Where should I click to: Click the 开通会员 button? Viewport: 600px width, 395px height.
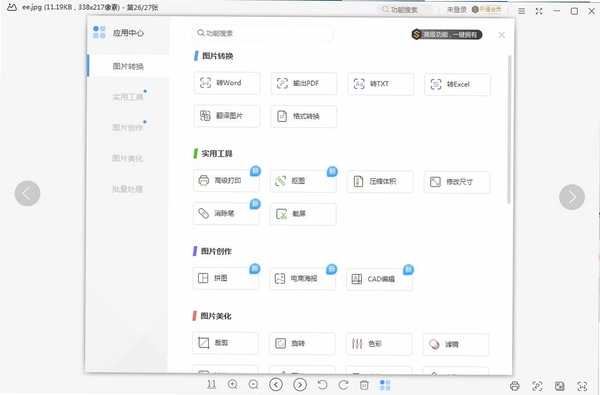tap(487, 10)
